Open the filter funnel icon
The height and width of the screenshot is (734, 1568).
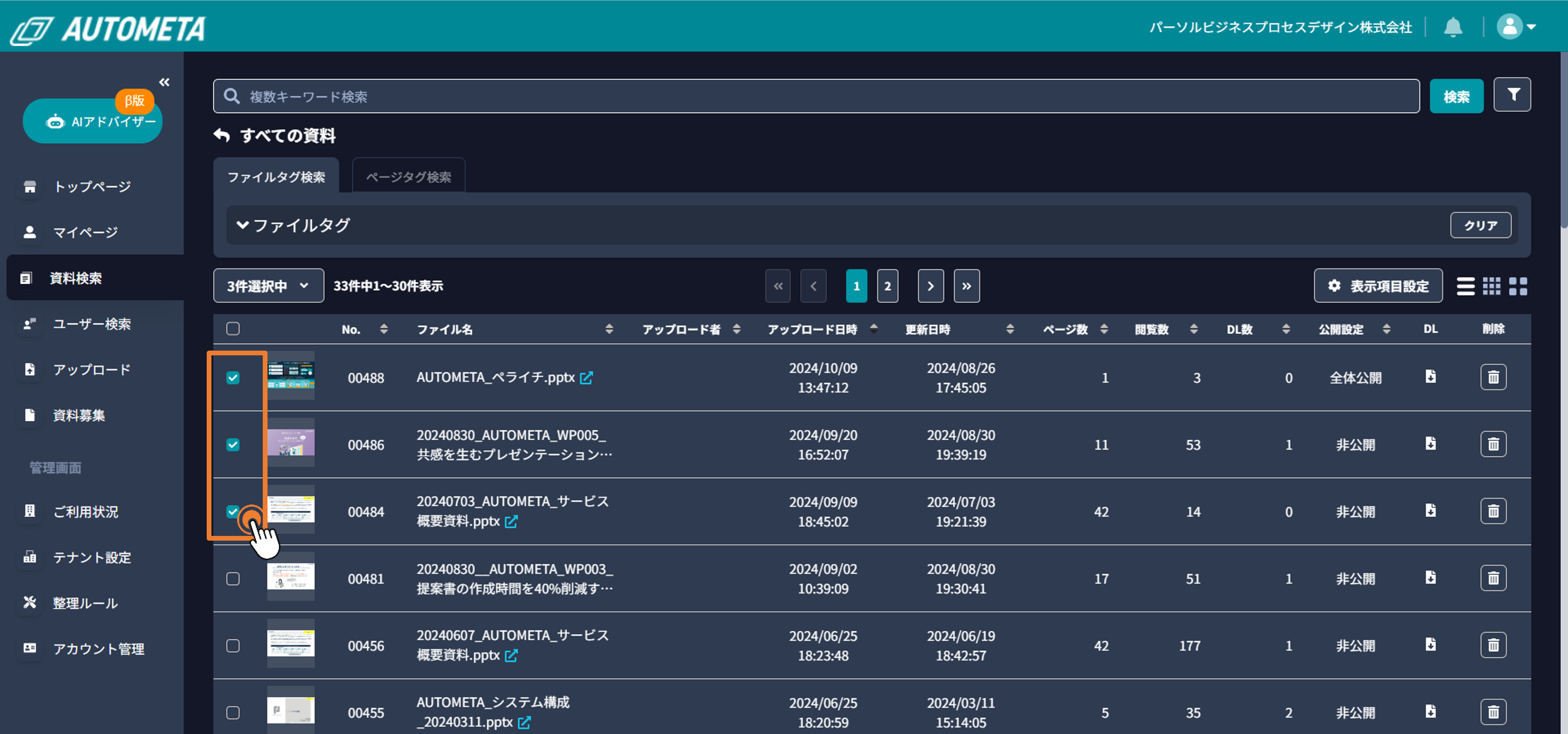[x=1512, y=95]
